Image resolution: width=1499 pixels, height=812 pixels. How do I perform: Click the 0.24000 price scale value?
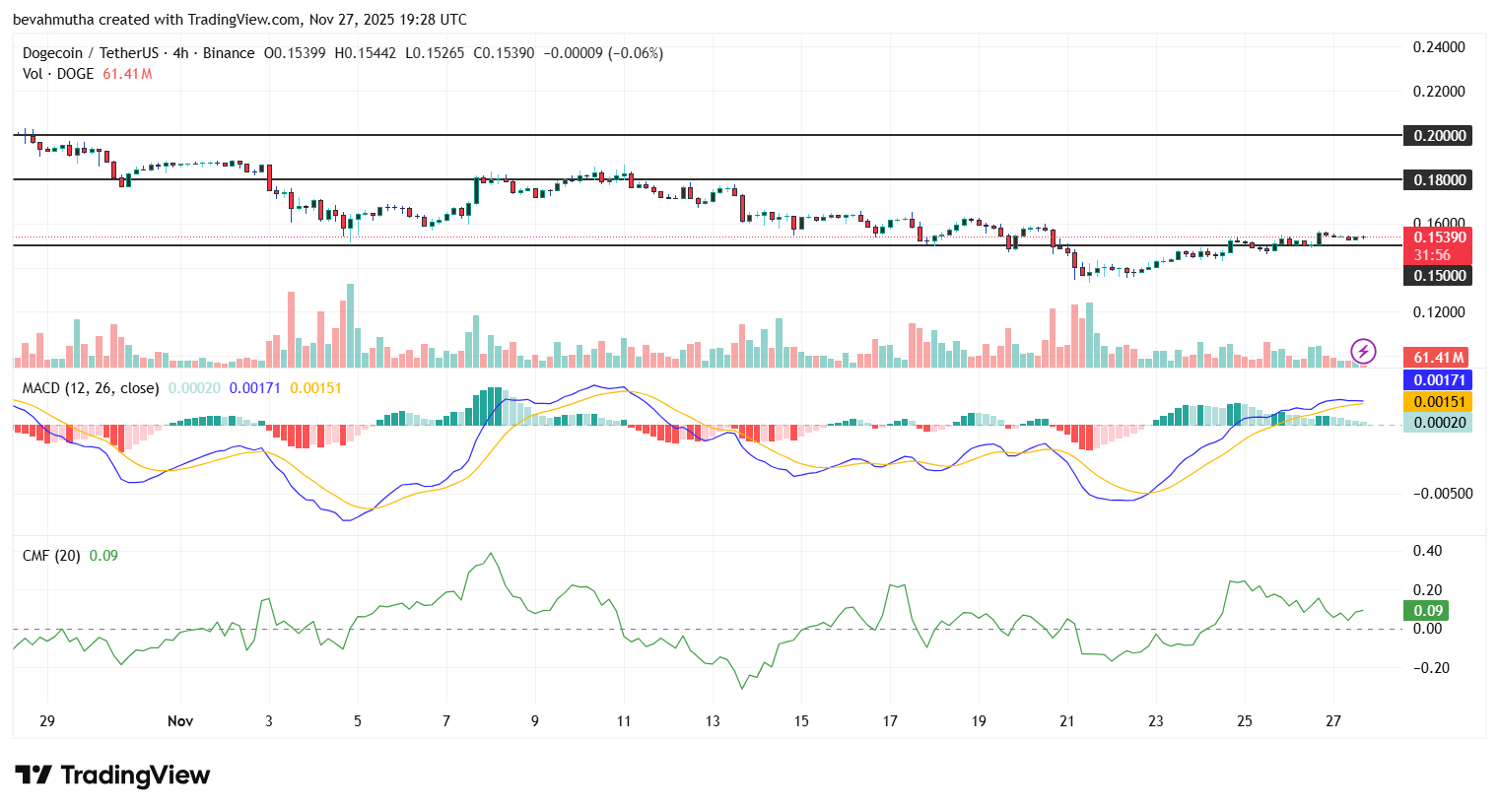[1439, 47]
